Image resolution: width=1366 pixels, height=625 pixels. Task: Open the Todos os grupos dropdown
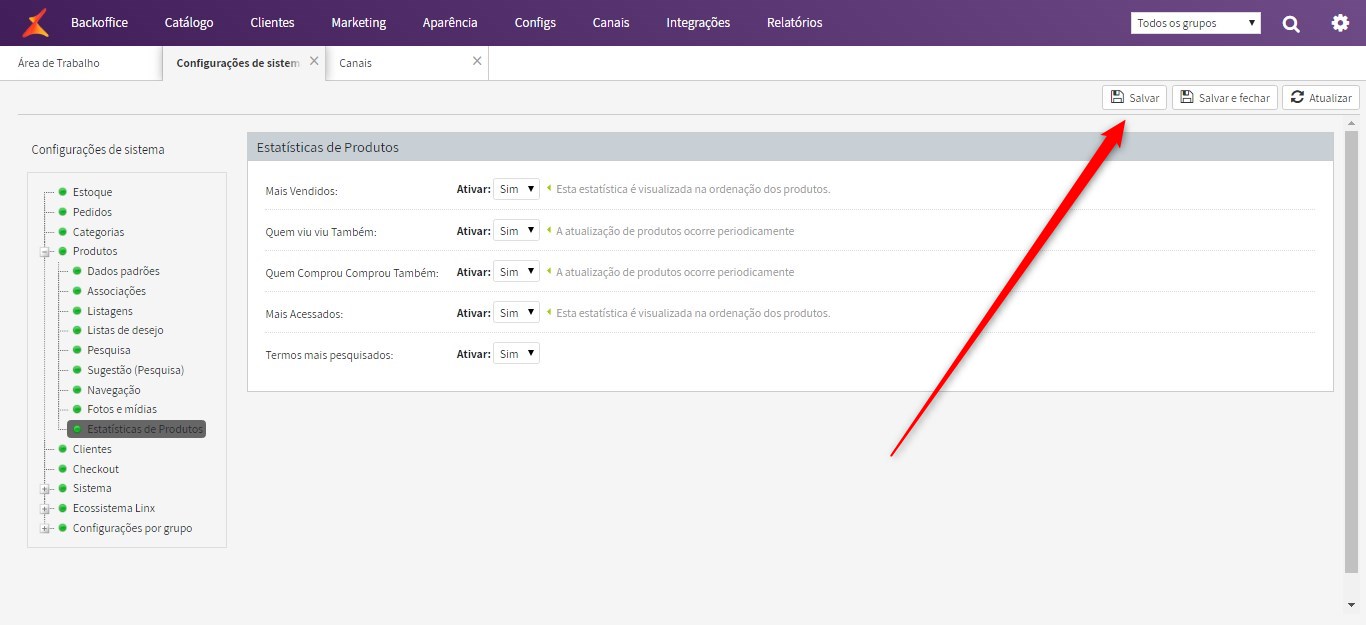[x=1196, y=23]
